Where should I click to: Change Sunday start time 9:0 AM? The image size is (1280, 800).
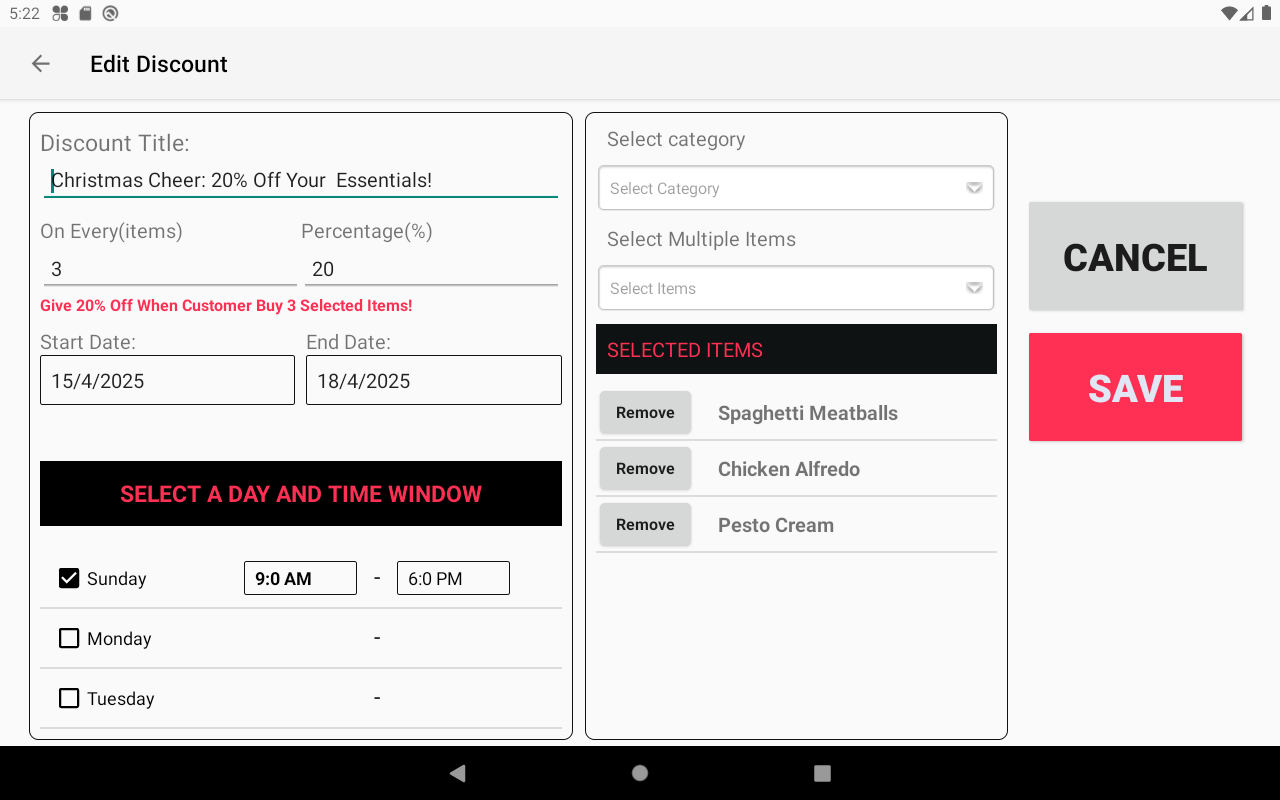pos(300,579)
